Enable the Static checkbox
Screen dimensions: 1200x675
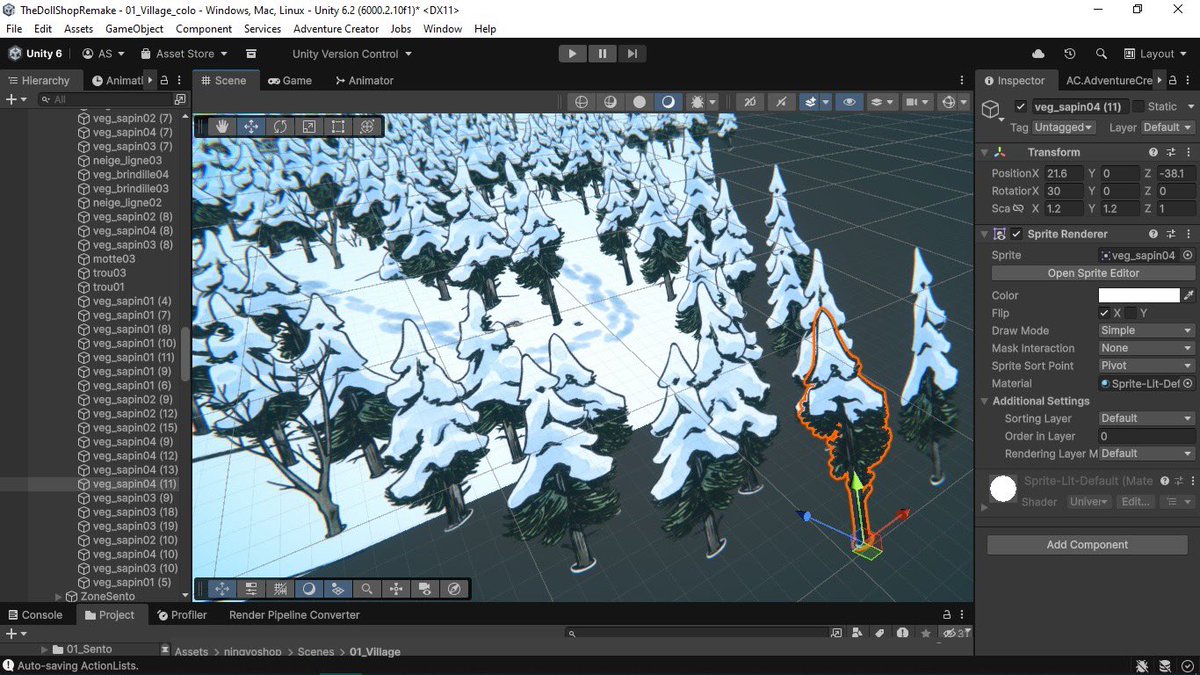pos(1138,106)
